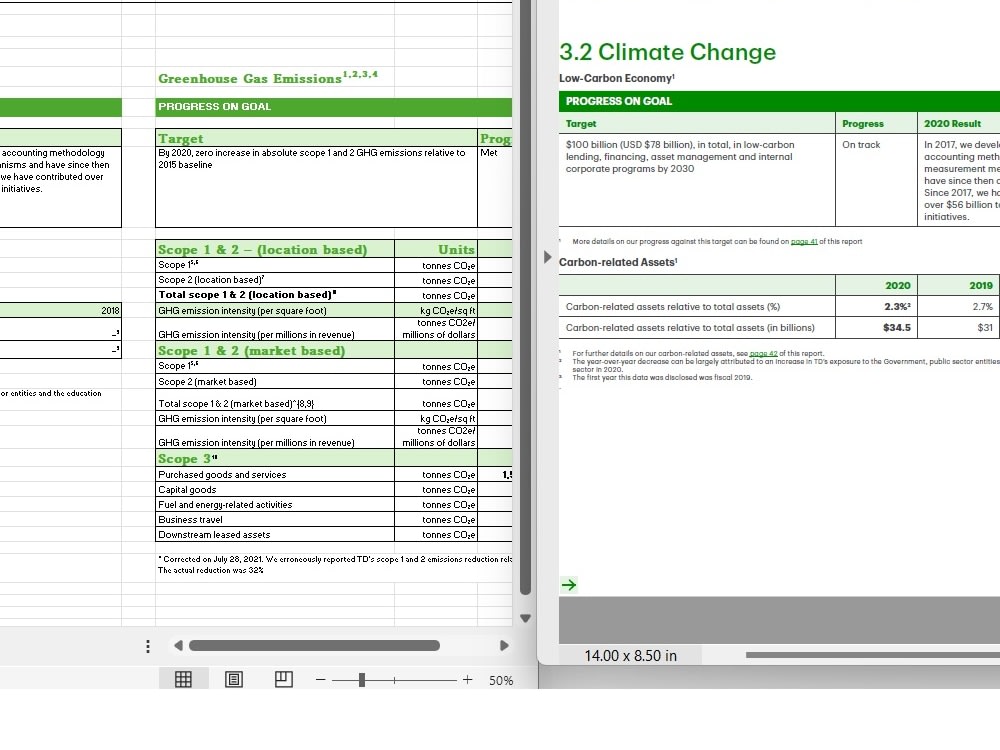Open the 50% zoom level dialog
The image size is (1000, 750).
(x=501, y=680)
